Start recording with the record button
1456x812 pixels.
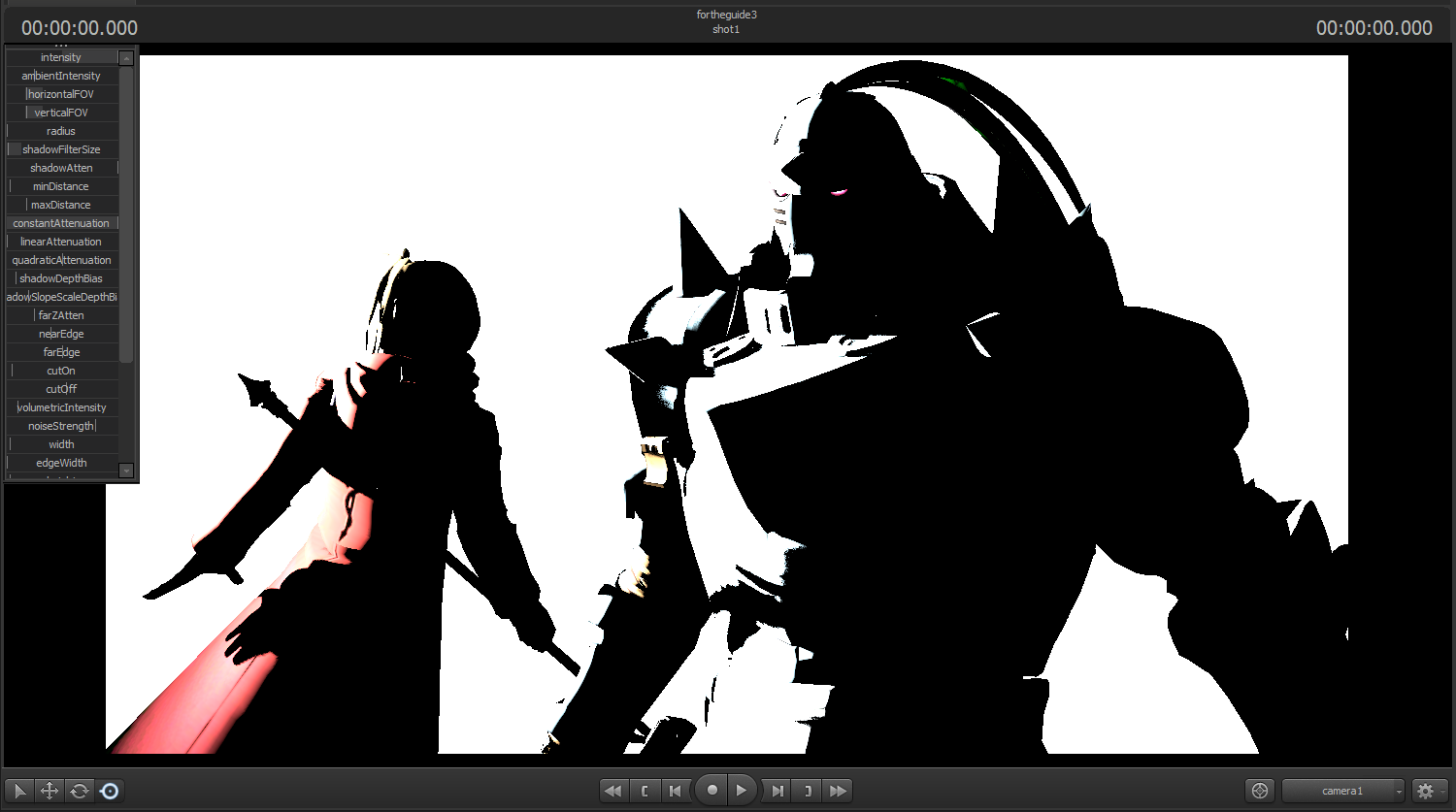click(711, 791)
